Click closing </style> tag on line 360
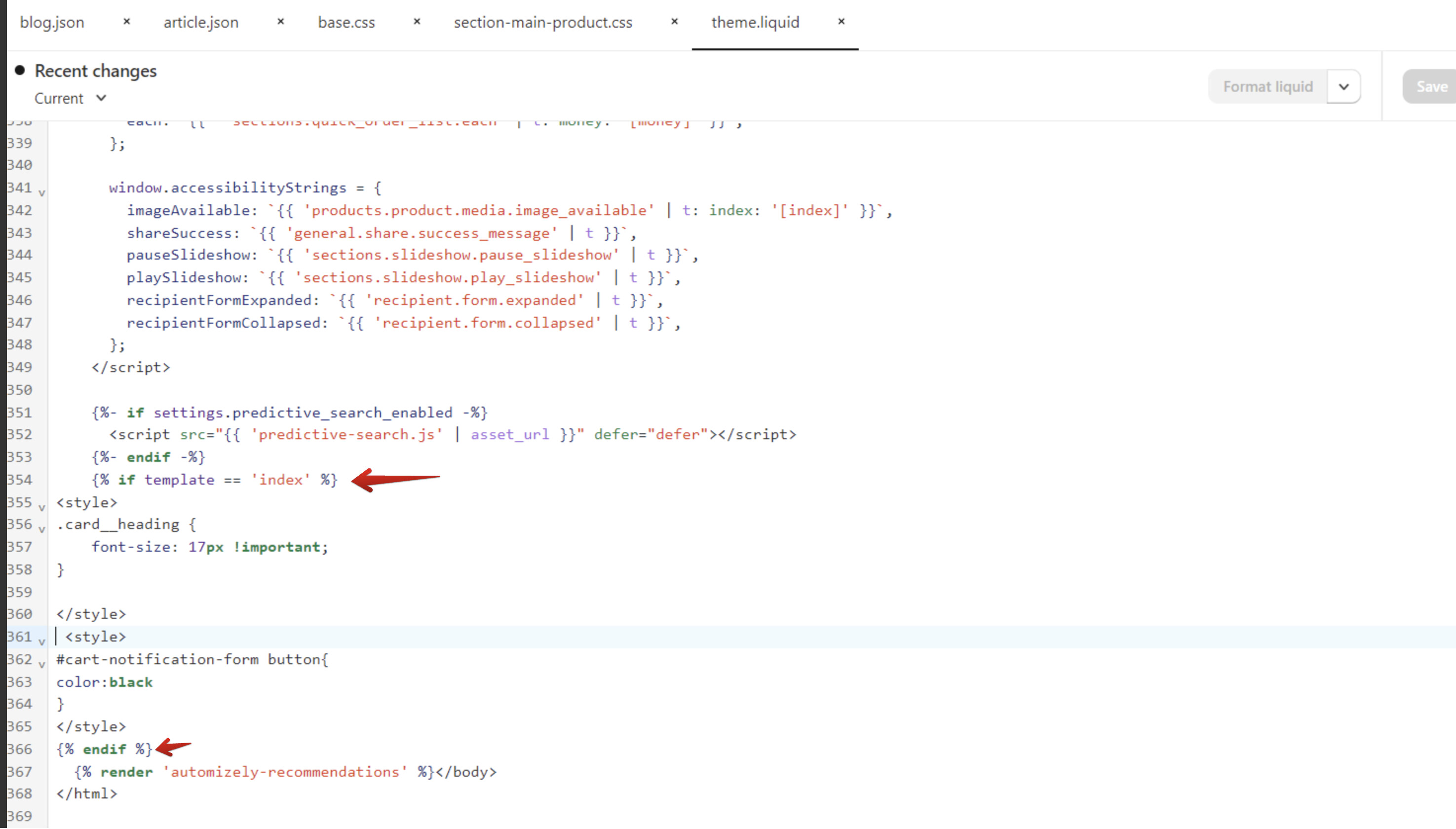Viewport: 1456px width, 829px height. (91, 614)
